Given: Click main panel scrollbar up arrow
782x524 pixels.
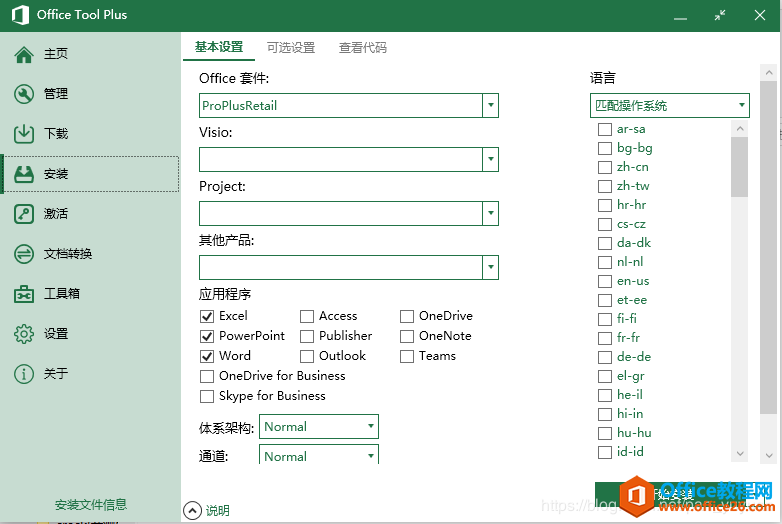Looking at the screenshot, I should [769, 73].
